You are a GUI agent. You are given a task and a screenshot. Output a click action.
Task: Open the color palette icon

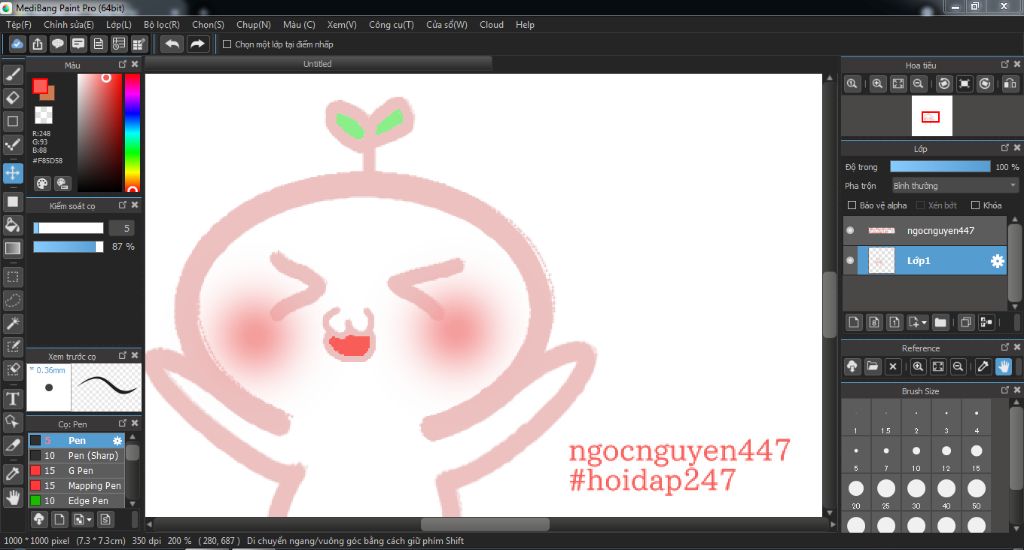42,184
